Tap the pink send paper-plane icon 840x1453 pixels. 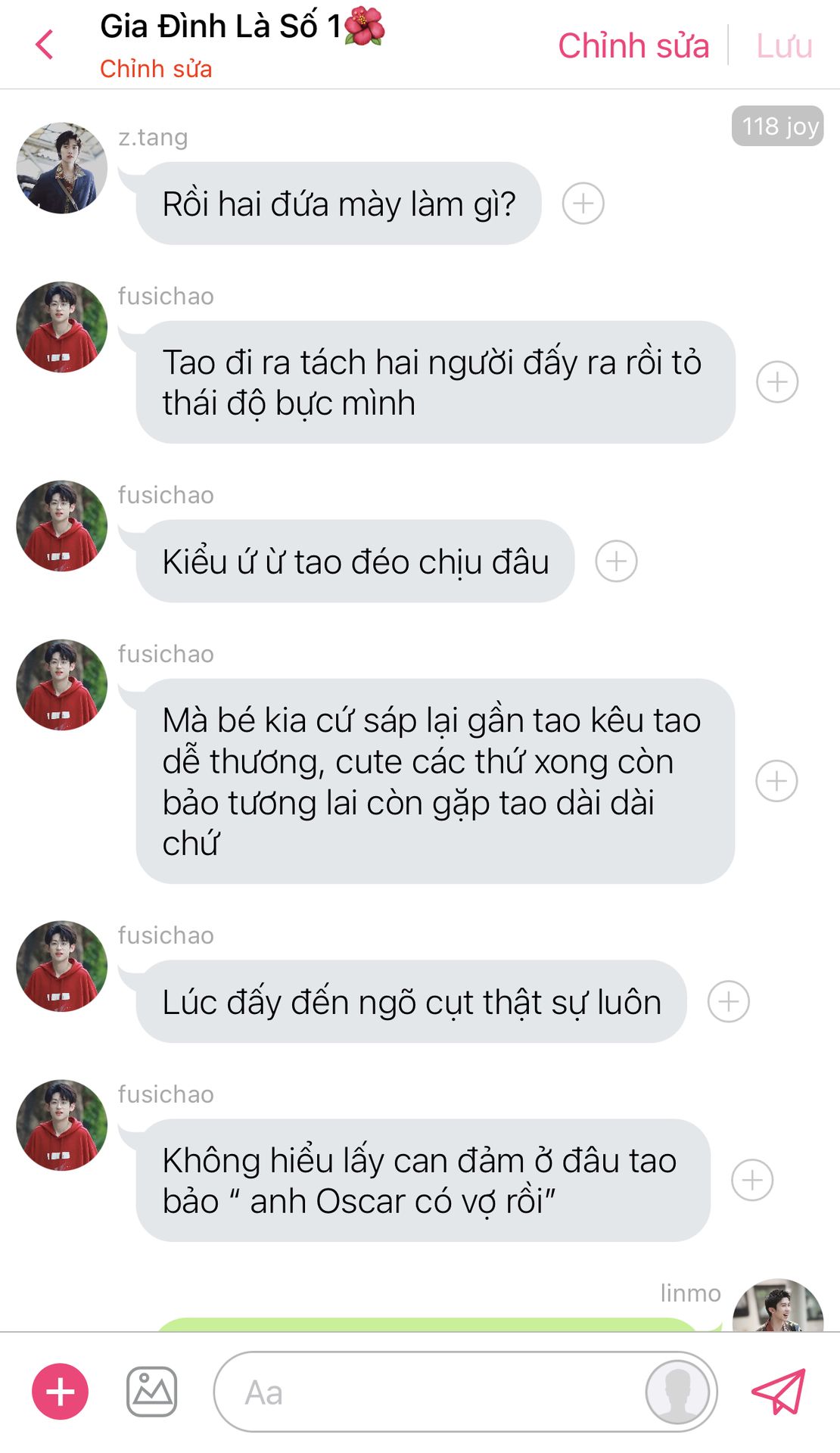[x=779, y=1391]
